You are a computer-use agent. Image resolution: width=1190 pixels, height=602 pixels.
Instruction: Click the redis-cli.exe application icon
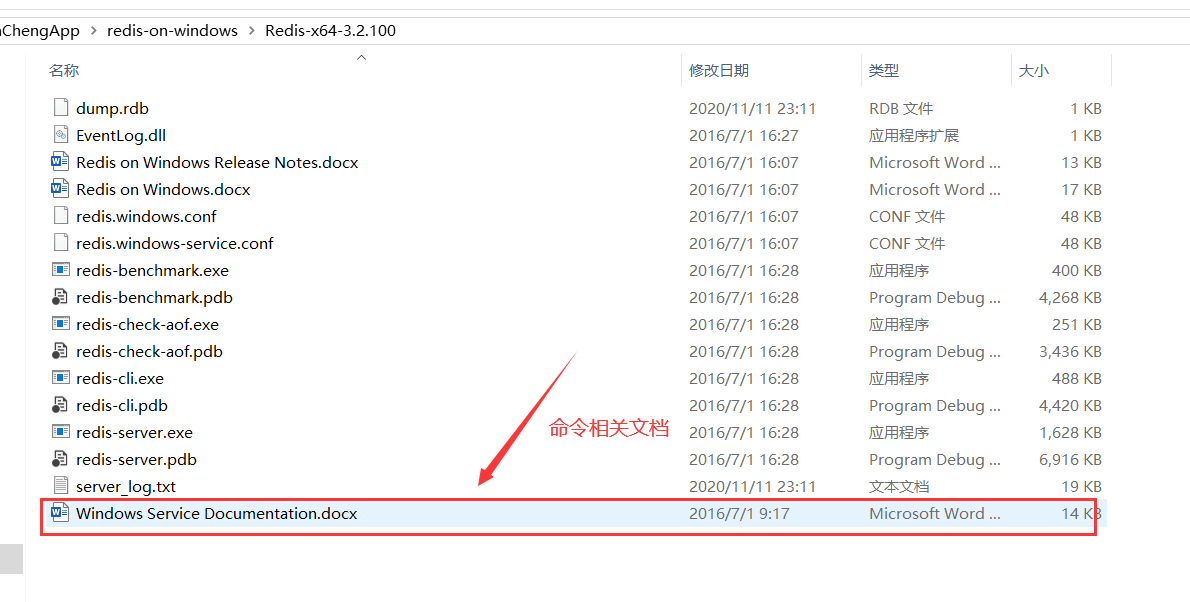tap(61, 378)
